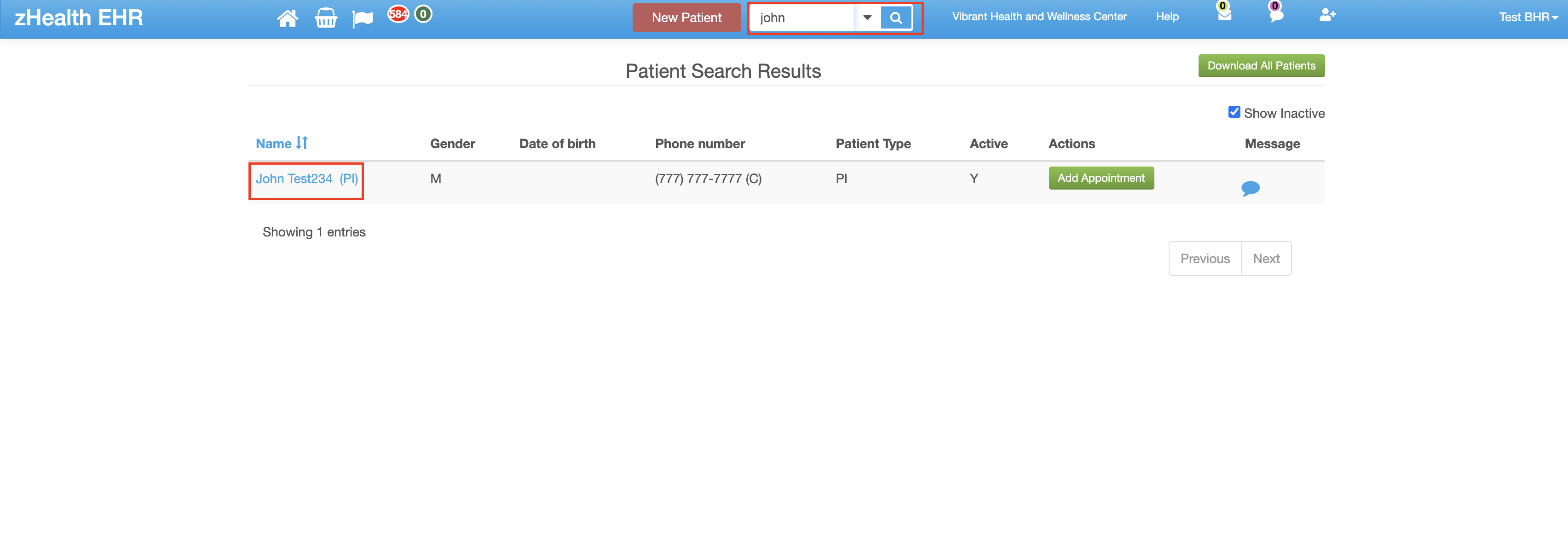Open the shopping basket icon
Screen dimensions: 1568x552
[x=326, y=18]
